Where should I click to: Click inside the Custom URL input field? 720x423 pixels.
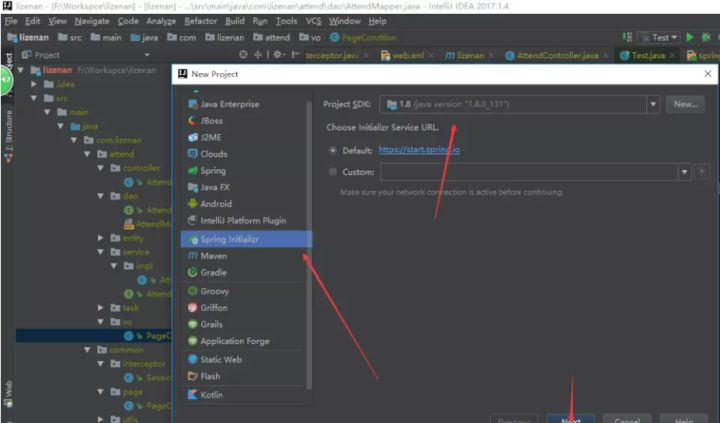point(529,172)
